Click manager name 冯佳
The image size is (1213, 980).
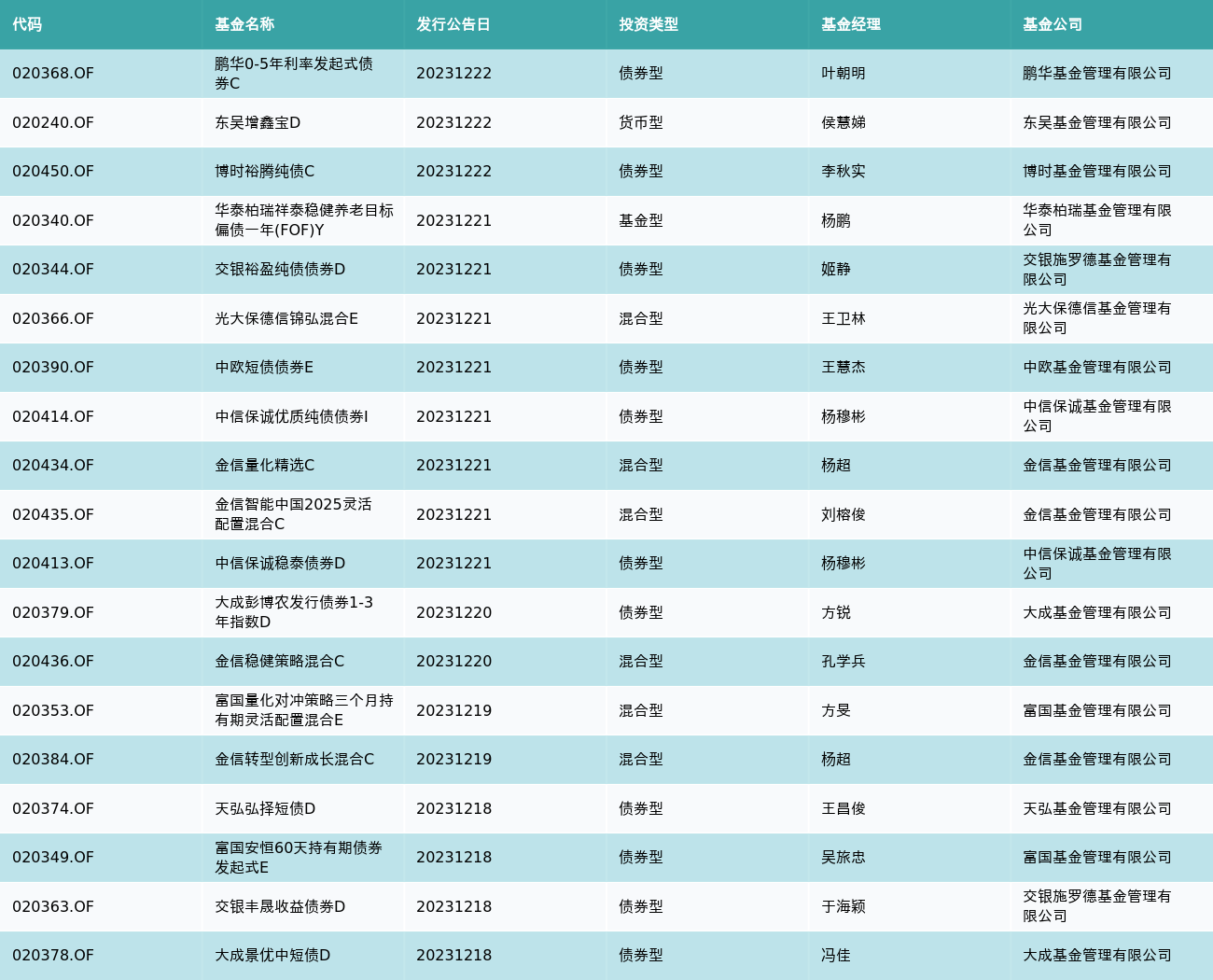pos(836,956)
